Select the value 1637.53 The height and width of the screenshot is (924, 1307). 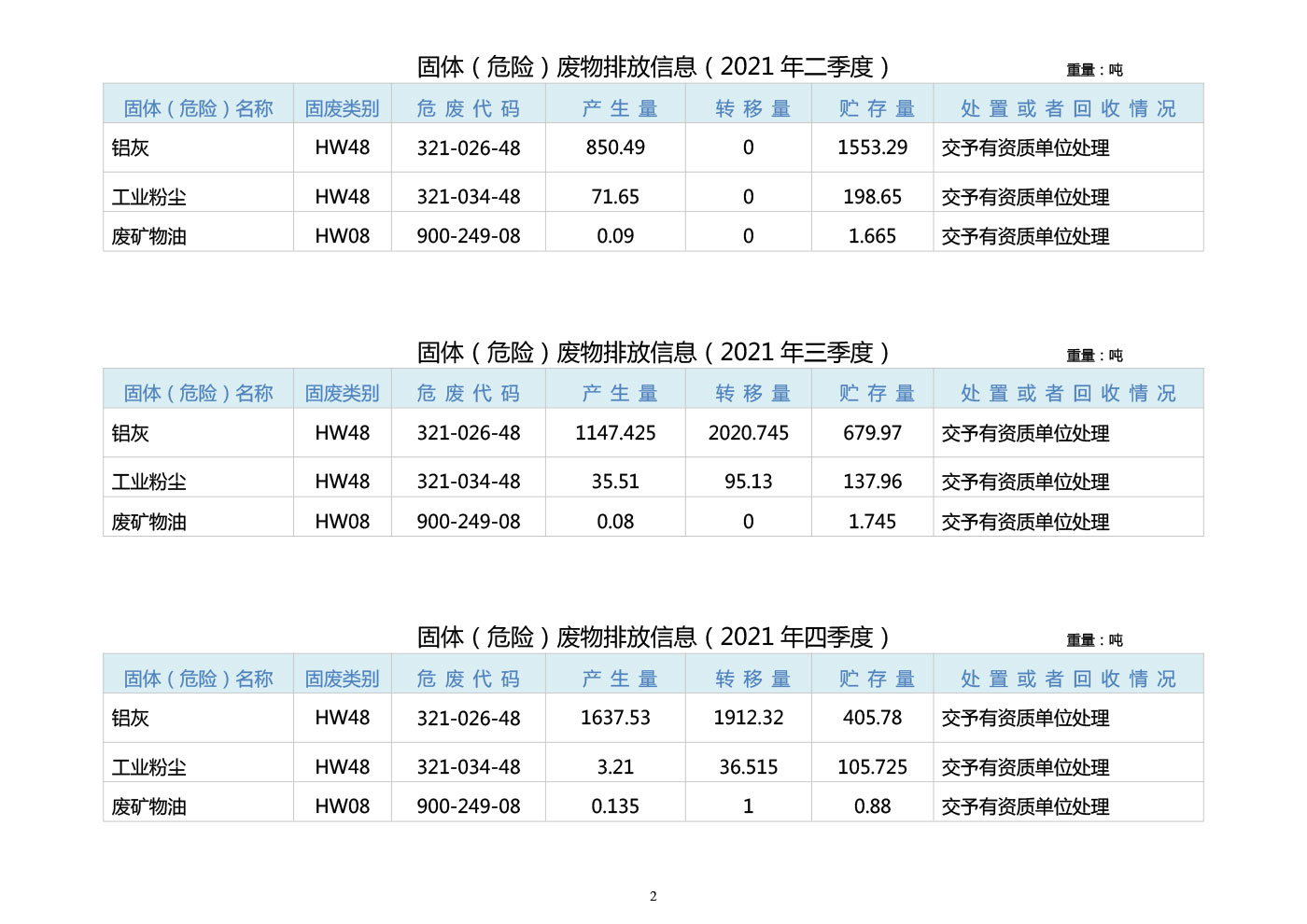615,718
